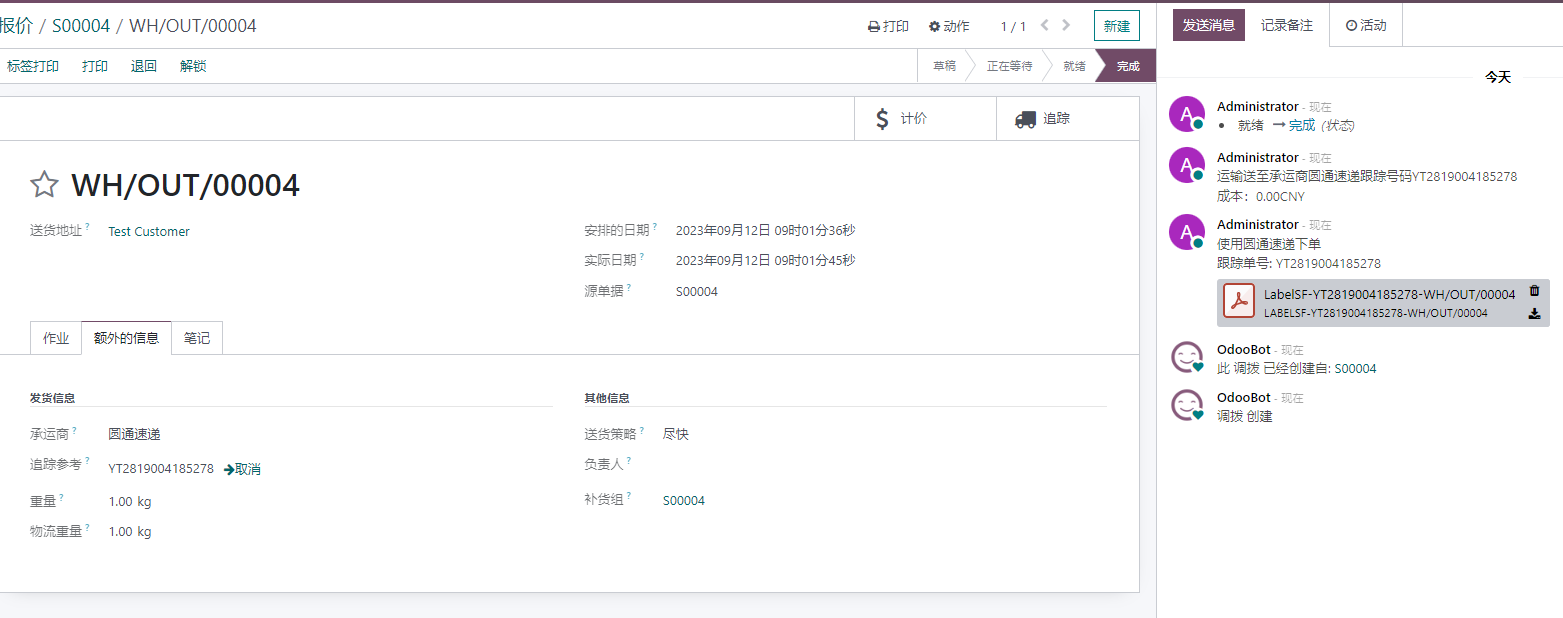
Task: Click the 打印 printer menu at top
Action: click(x=888, y=26)
